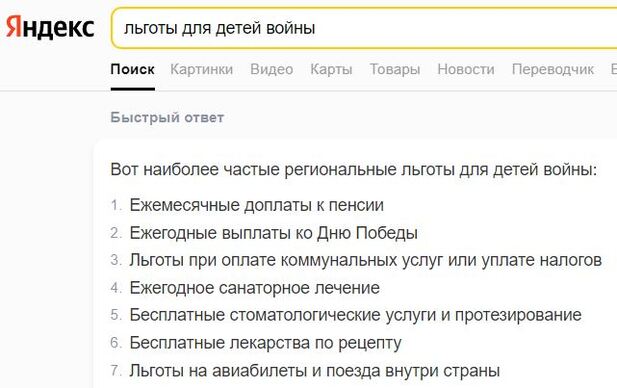Screen dimensions: 617x388
Task: Click item Ежегодное санаторное лечение
Action: coord(255,288)
